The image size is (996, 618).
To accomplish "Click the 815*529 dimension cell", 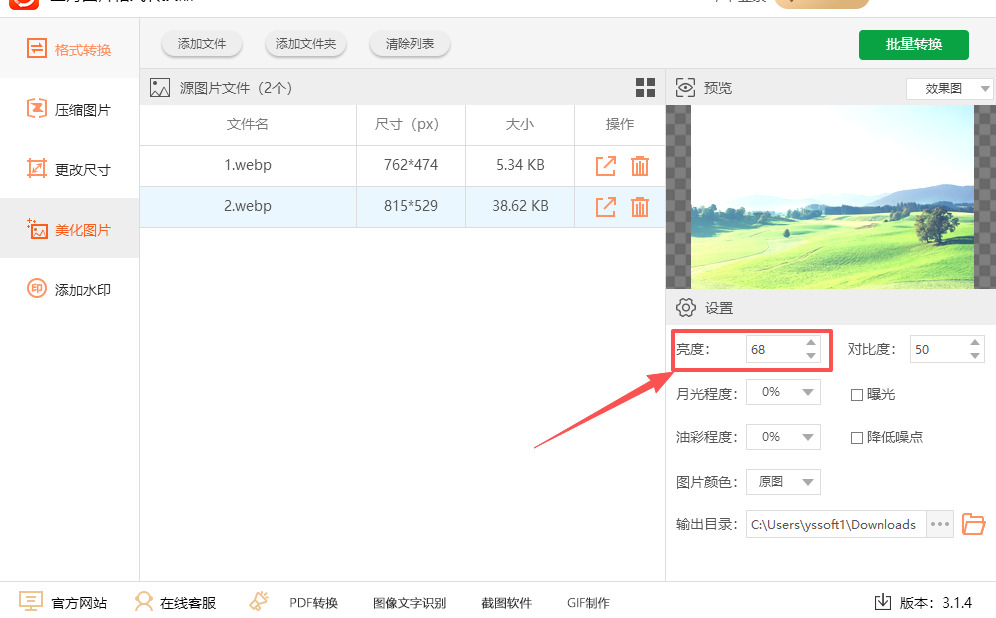I will pos(411,206).
